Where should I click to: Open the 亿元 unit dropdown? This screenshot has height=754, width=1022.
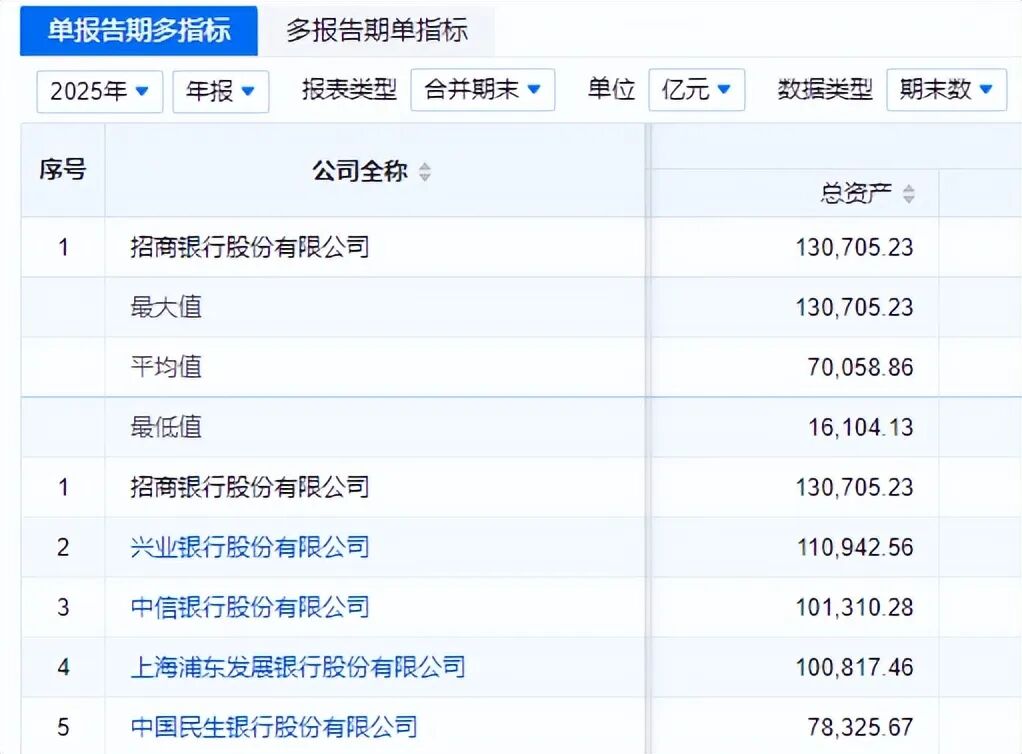[696, 89]
